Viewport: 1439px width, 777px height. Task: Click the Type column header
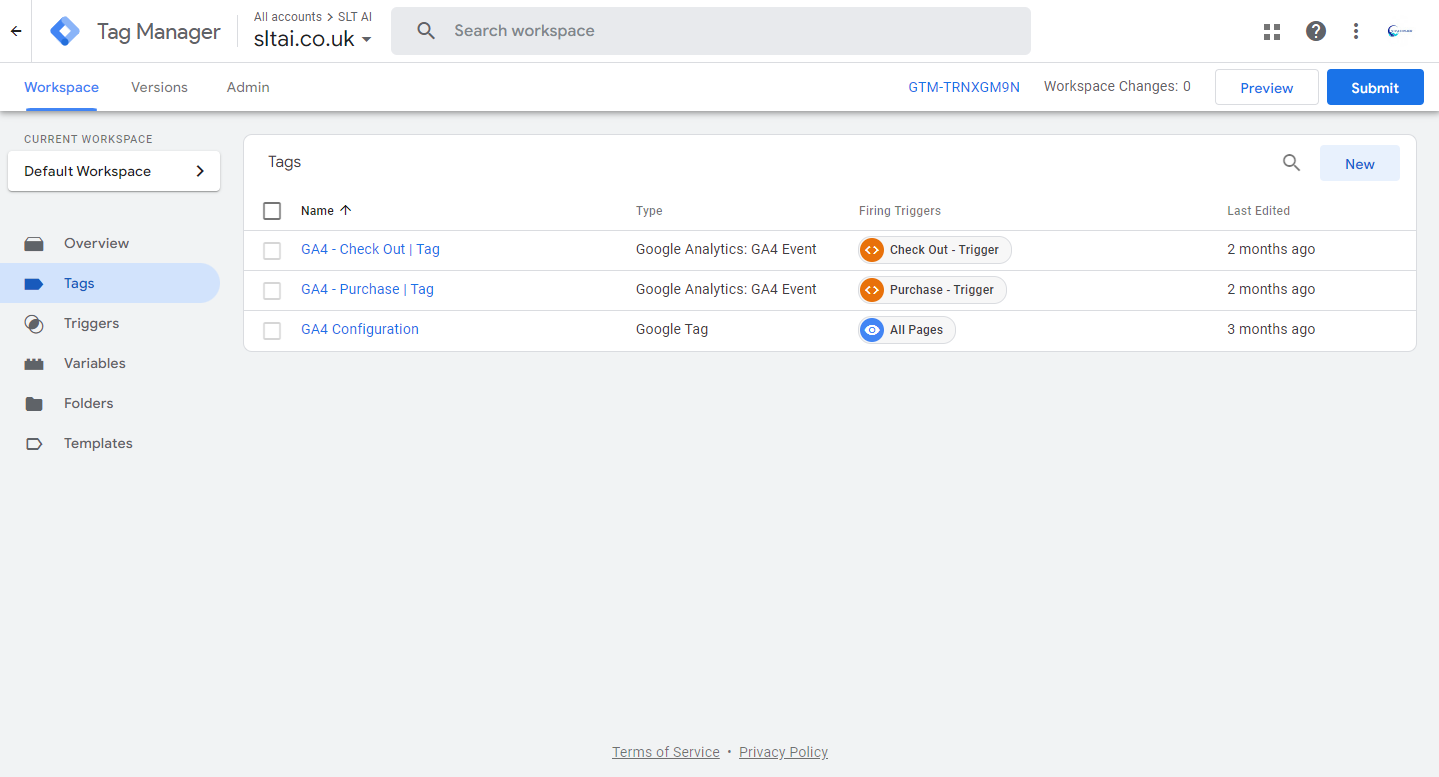[649, 211]
